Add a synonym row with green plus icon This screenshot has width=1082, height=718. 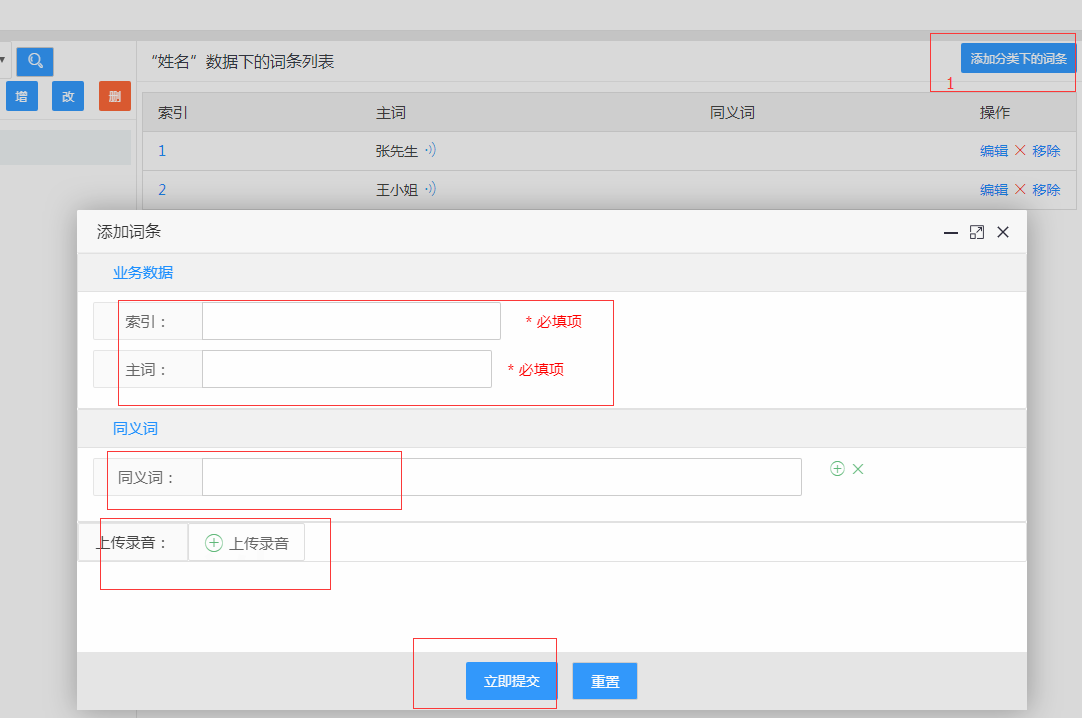point(837,468)
